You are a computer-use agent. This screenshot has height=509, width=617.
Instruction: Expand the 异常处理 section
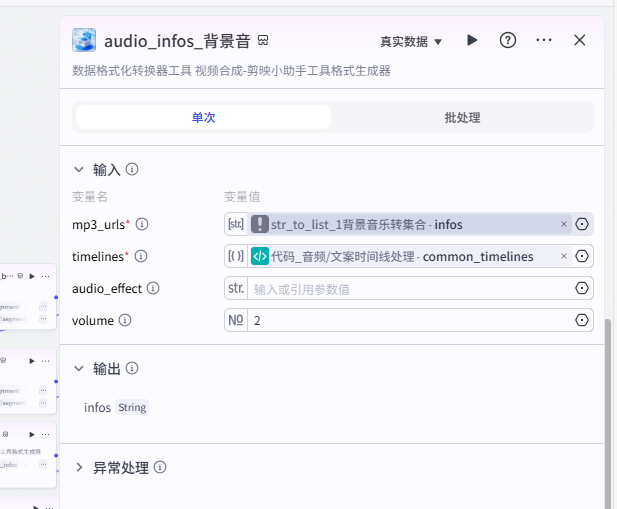click(x=79, y=467)
